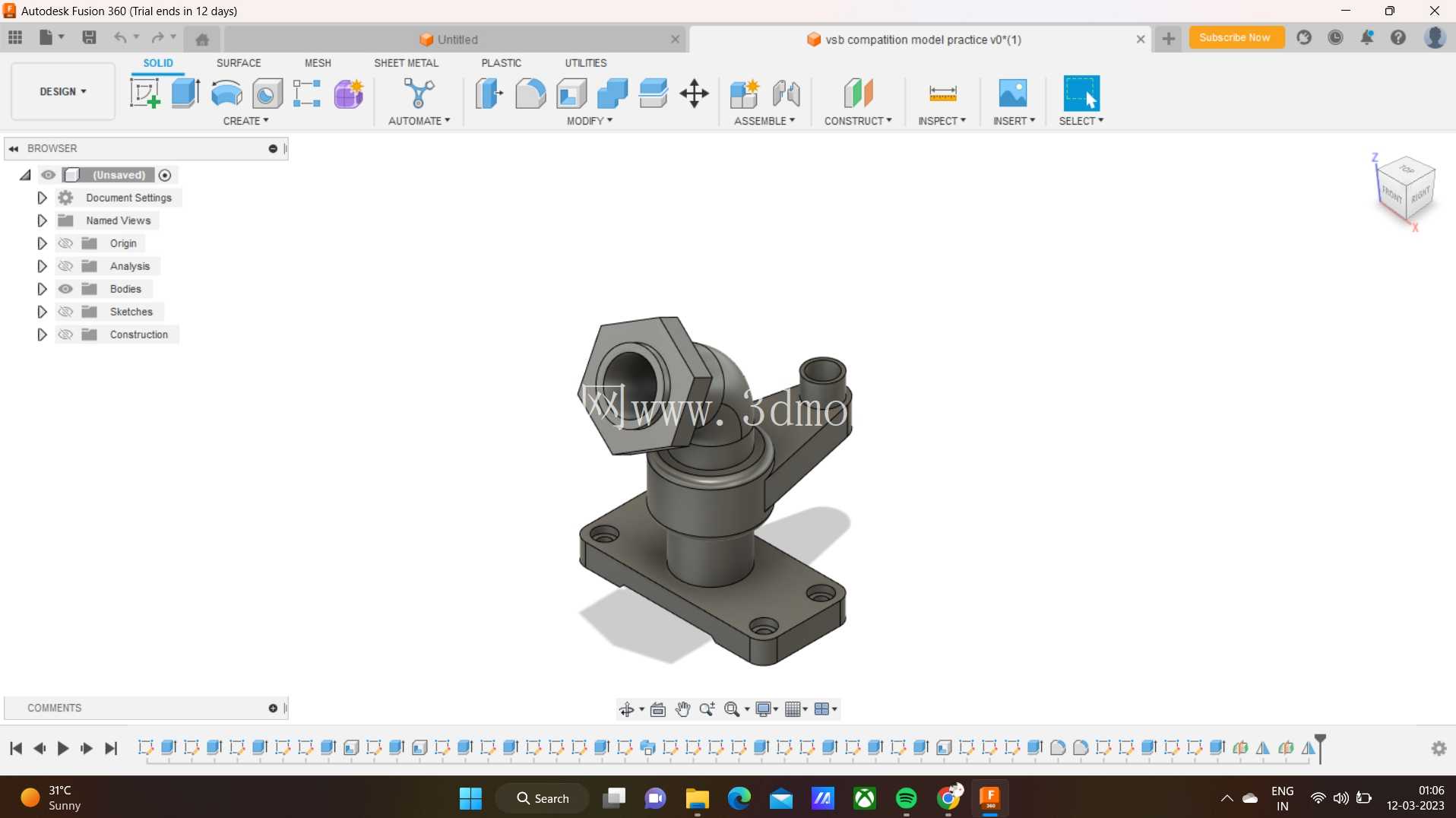Open timeline settings gear
The width and height of the screenshot is (1456, 818).
[1439, 749]
